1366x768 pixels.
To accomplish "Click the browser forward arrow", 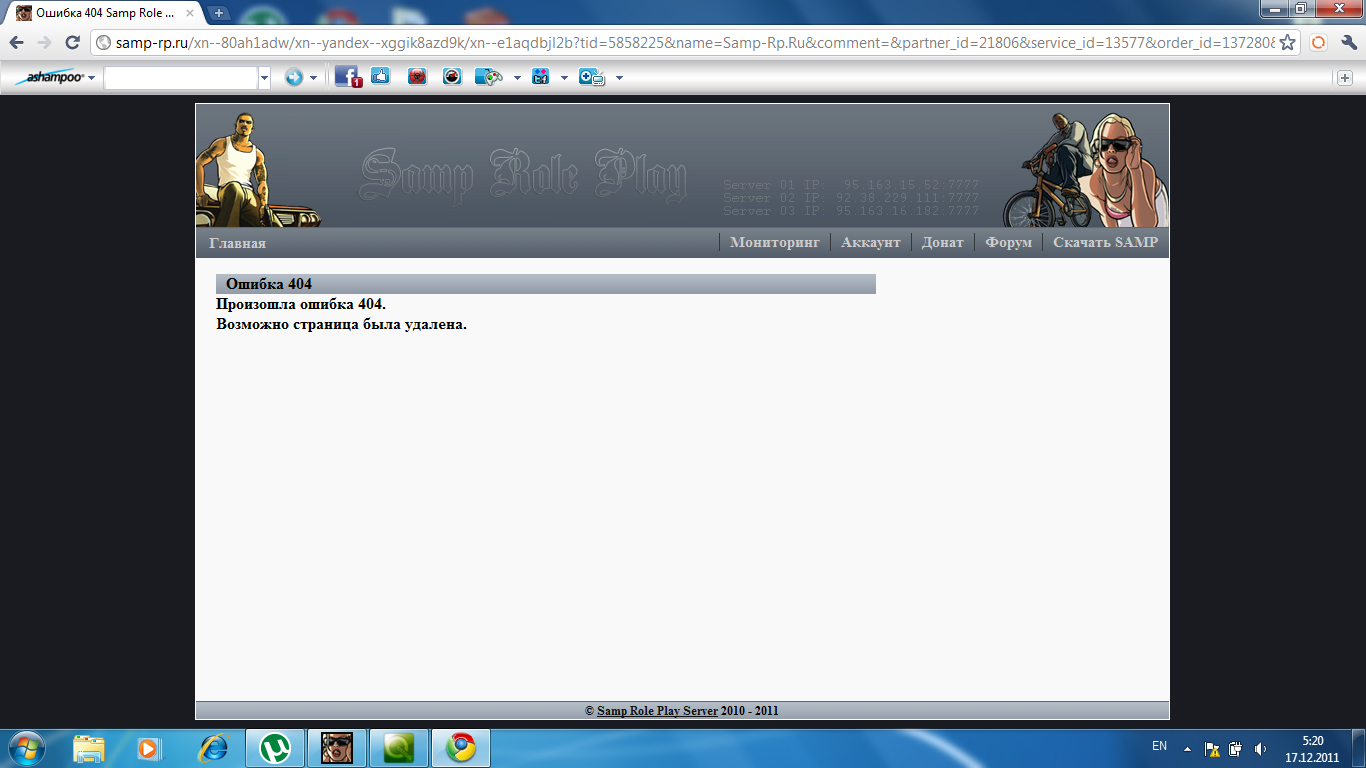I will point(45,43).
